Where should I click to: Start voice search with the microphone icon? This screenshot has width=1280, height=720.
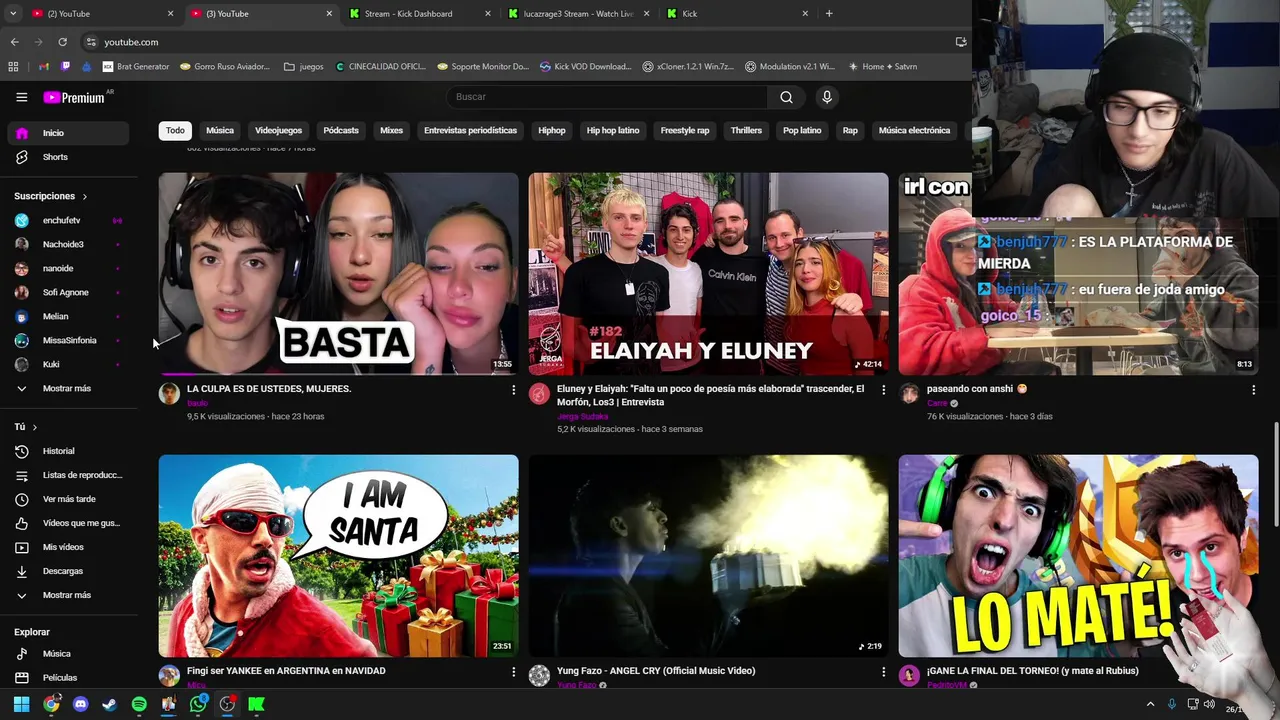click(x=826, y=97)
